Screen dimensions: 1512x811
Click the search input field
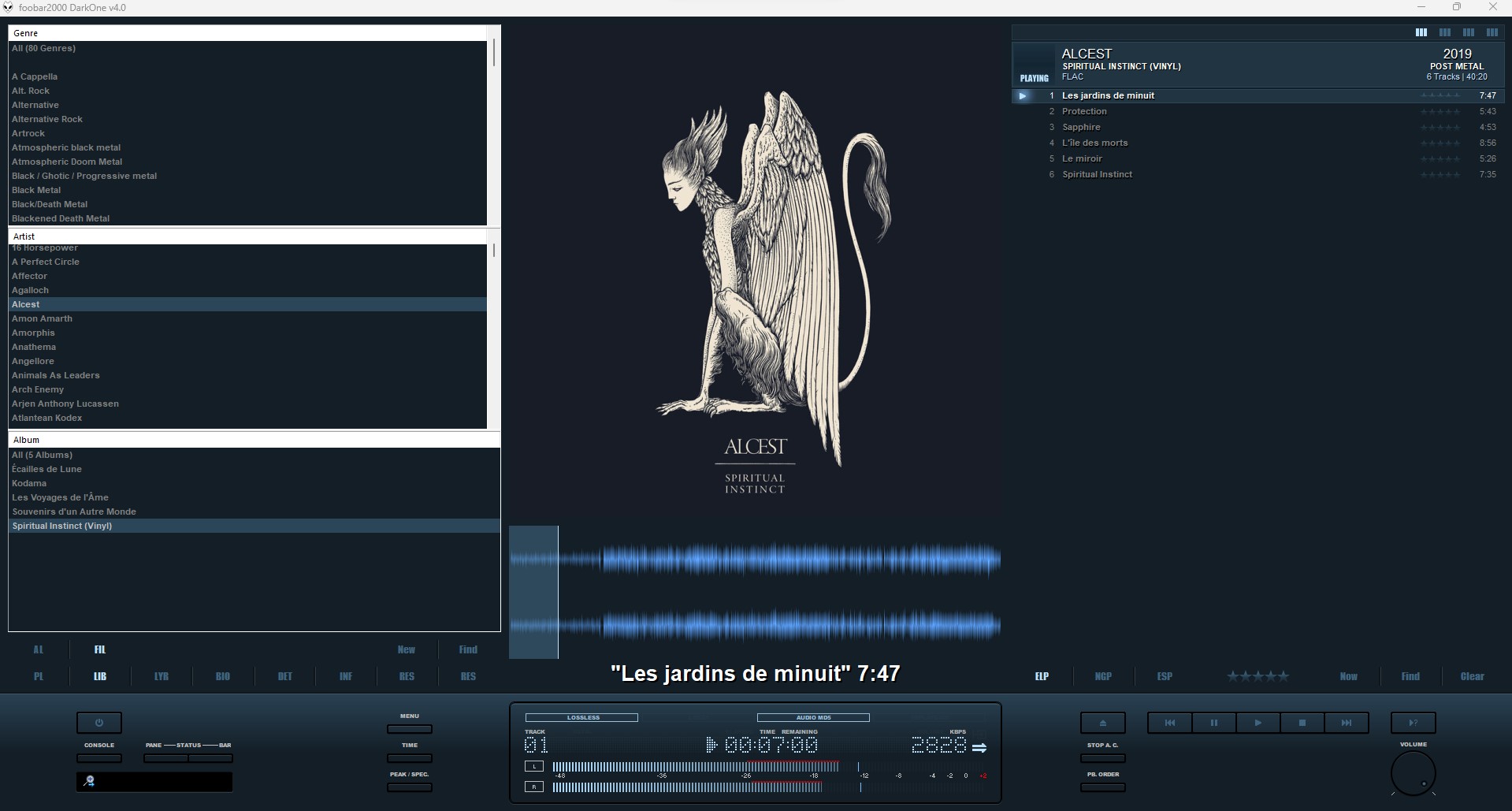[154, 782]
